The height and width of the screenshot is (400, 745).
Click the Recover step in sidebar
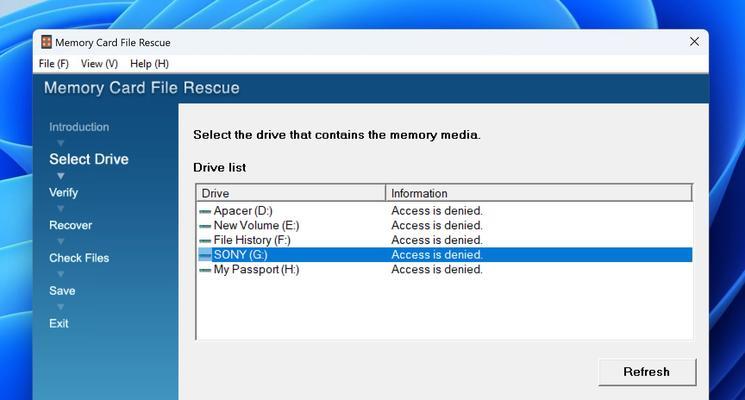tap(70, 225)
